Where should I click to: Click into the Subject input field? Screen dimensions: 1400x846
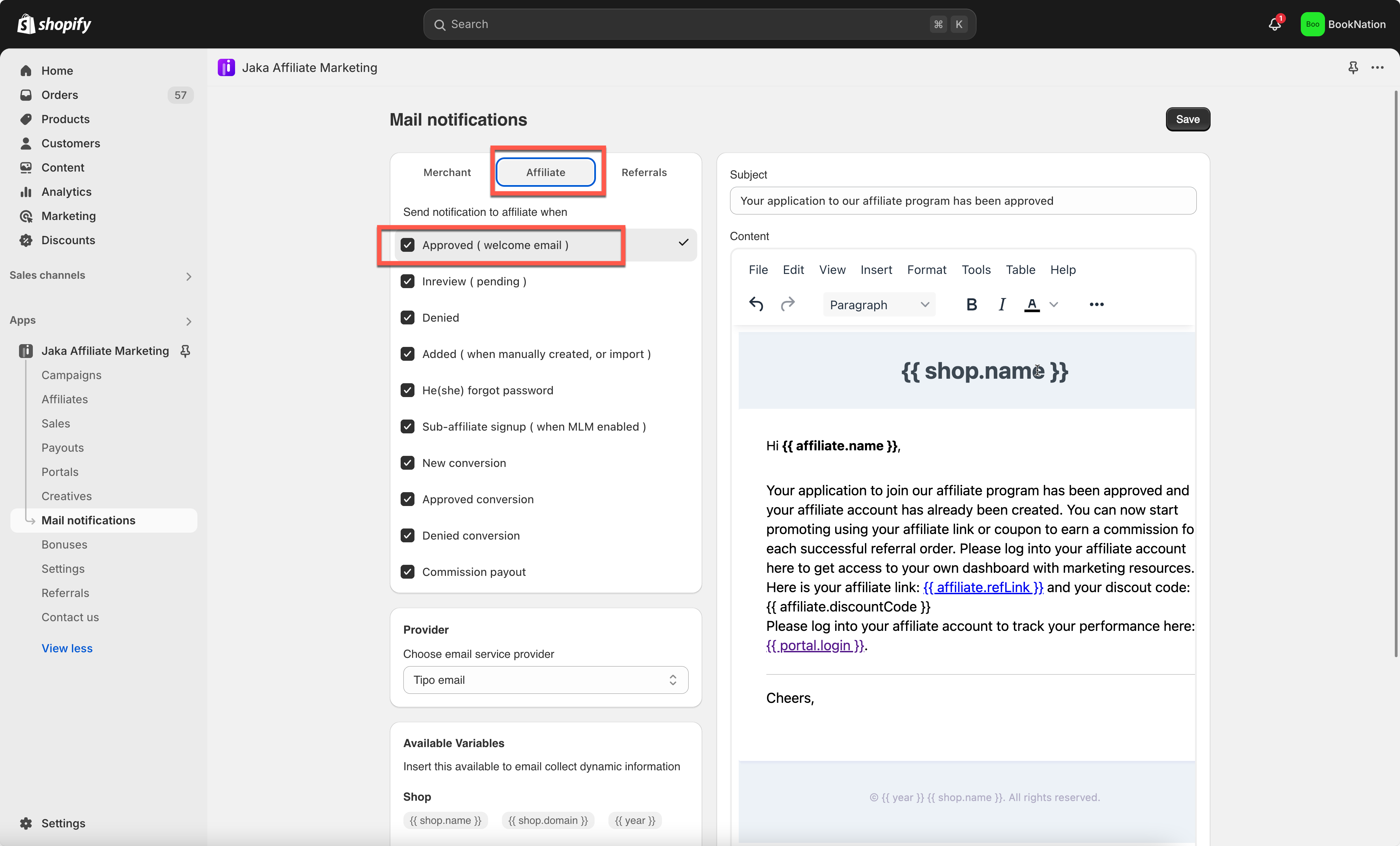click(x=962, y=201)
